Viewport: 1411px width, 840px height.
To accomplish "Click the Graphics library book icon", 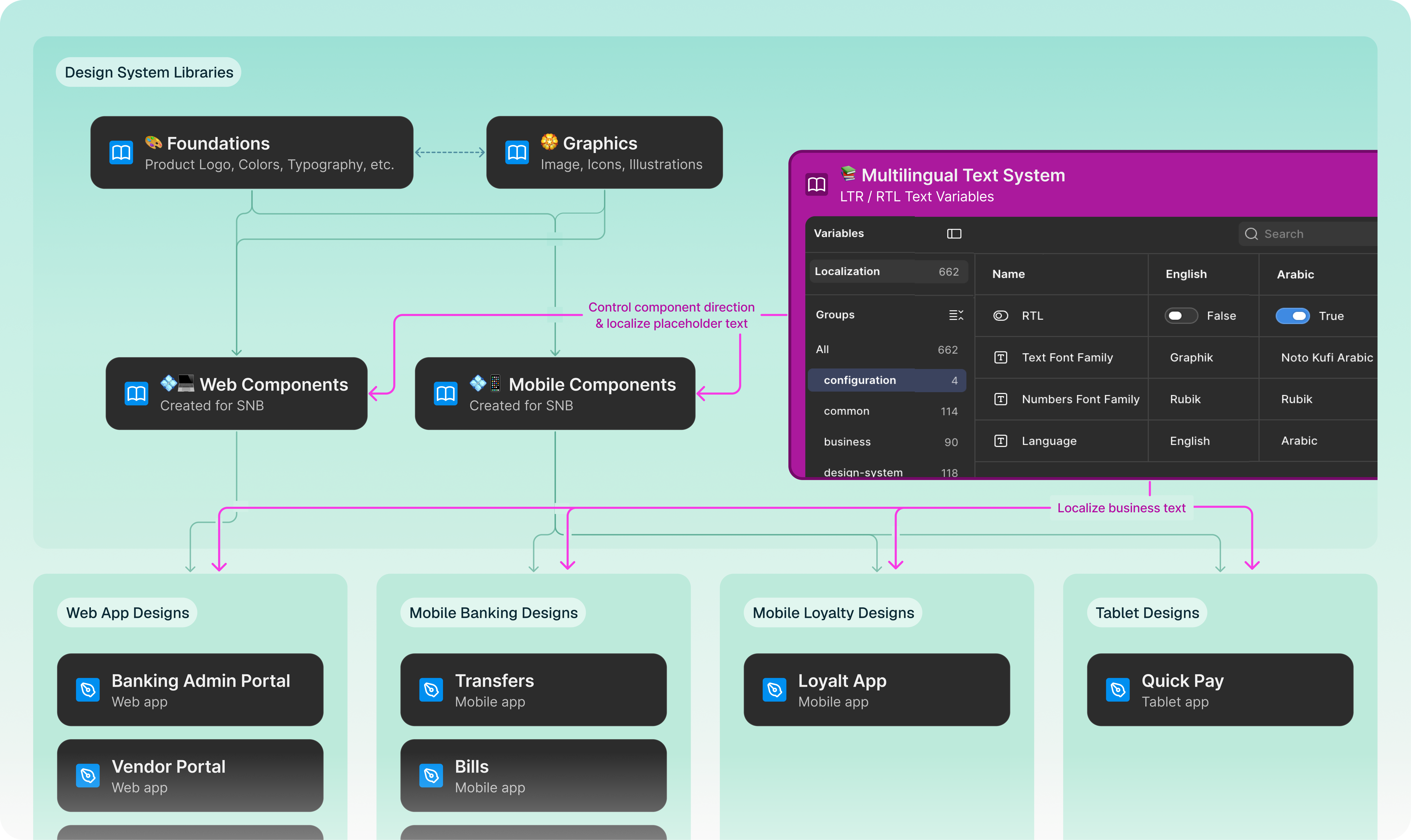I will [517, 153].
